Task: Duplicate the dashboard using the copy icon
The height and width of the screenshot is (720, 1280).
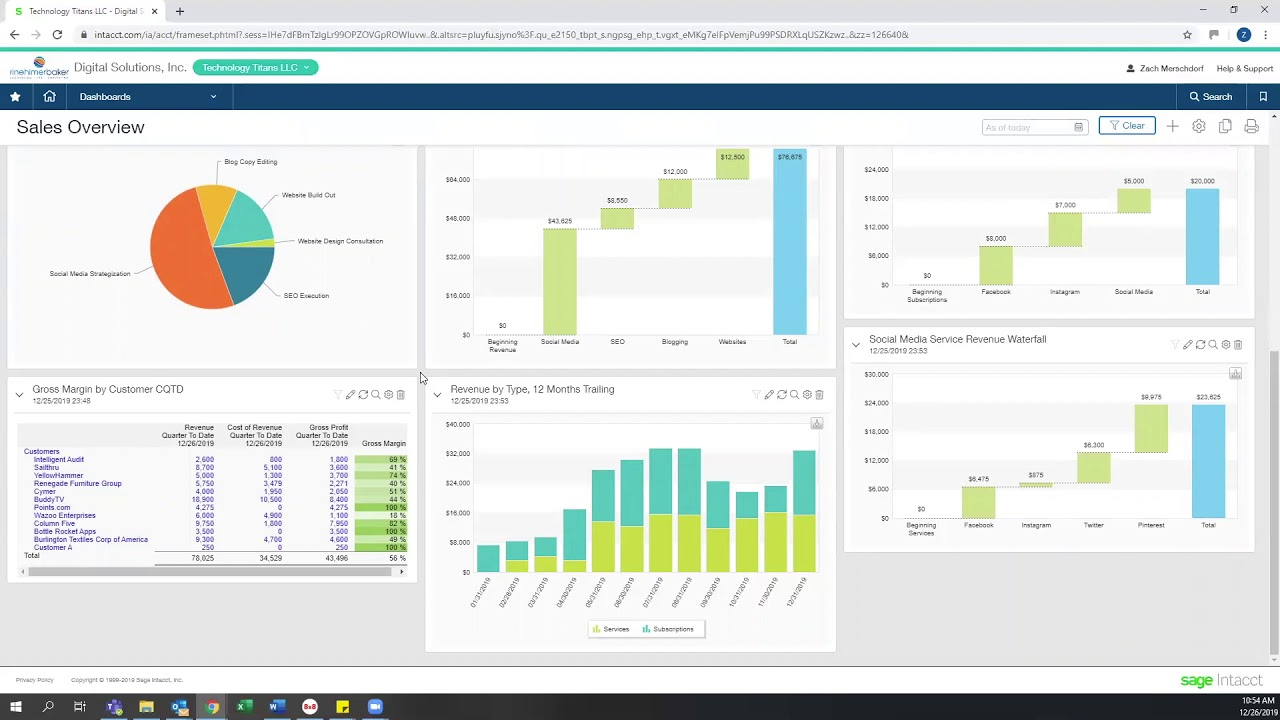Action: [1223, 126]
